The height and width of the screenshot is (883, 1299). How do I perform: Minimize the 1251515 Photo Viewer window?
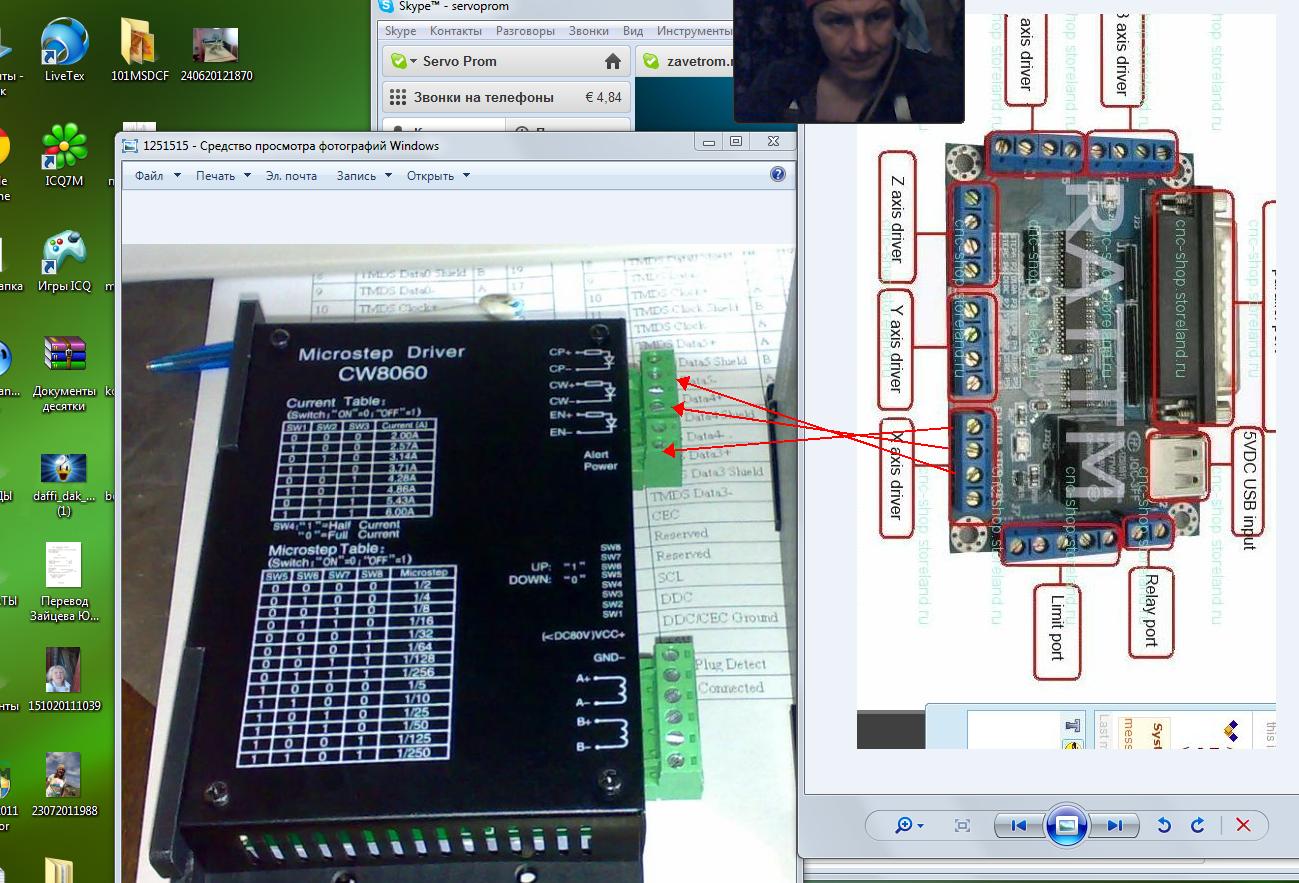pyautogui.click(x=709, y=142)
